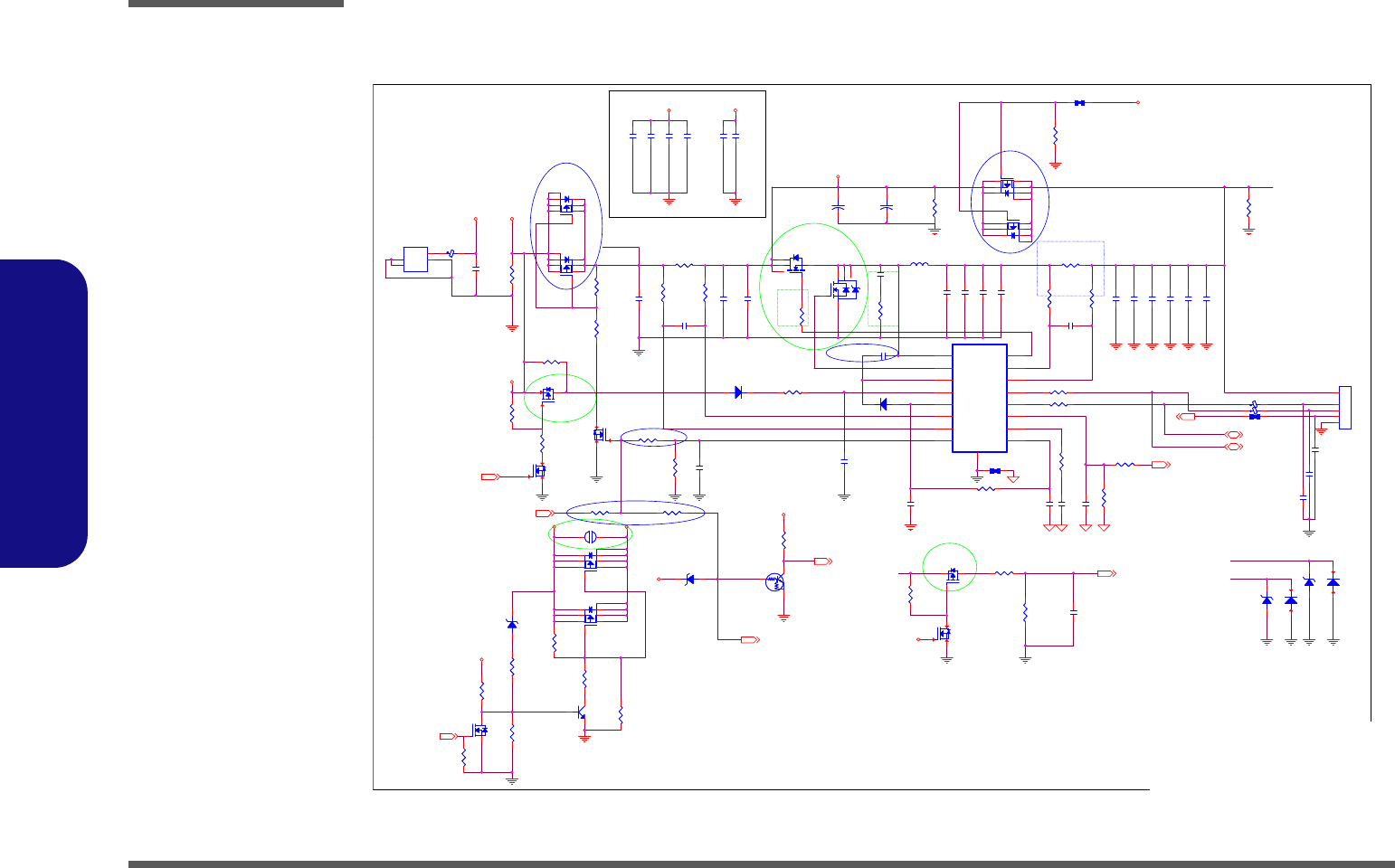Select the black-bordered capacitor bank box
Viewport: 1395px width, 868px height.
688,154
